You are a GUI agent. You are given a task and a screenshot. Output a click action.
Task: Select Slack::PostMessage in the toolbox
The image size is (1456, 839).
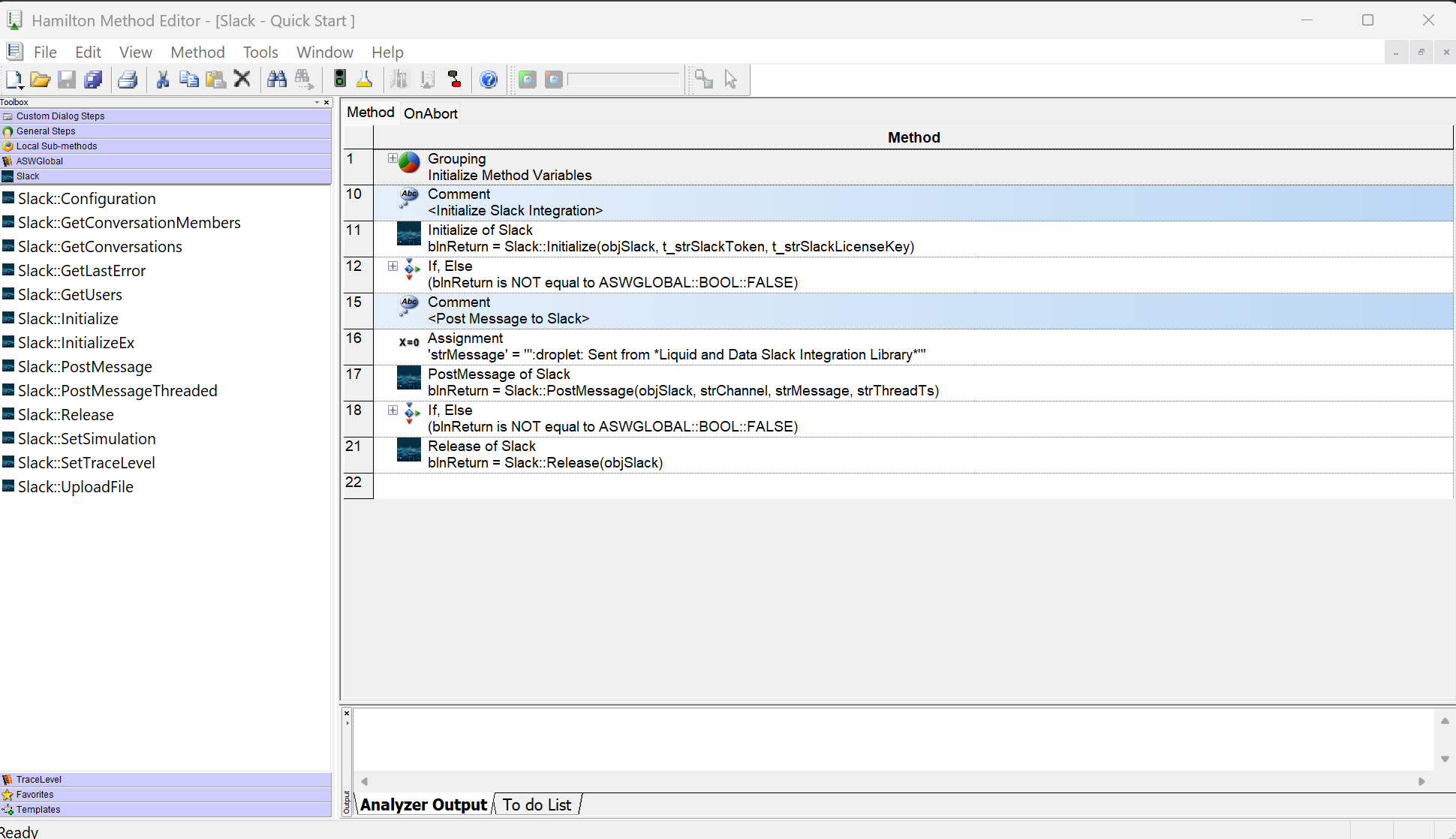[85, 367]
